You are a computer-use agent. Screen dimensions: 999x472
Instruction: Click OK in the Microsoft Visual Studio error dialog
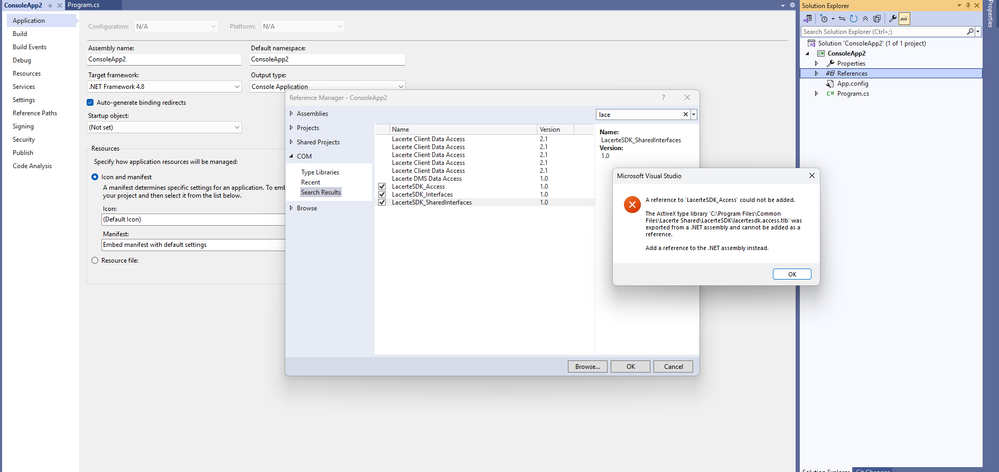coord(792,274)
